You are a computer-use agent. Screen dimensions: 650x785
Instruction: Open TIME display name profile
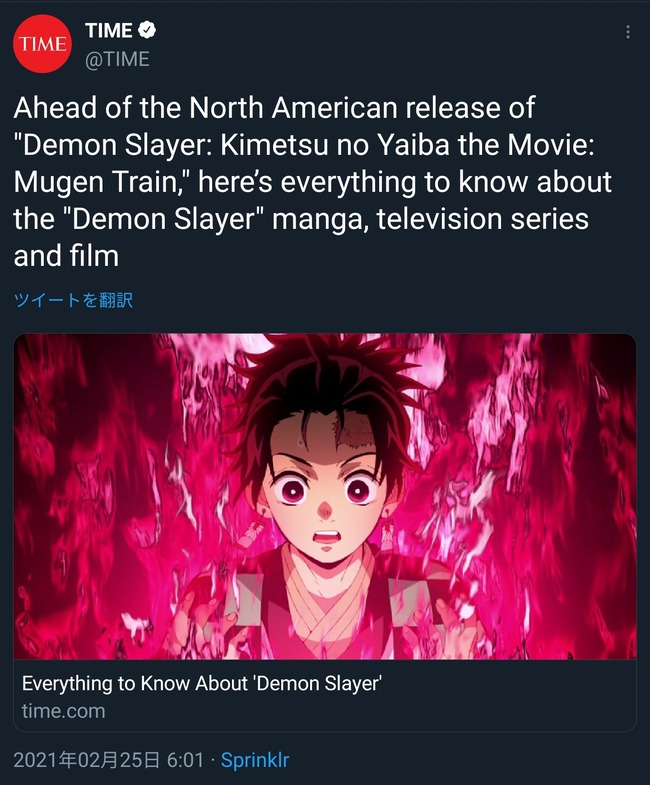click(109, 31)
